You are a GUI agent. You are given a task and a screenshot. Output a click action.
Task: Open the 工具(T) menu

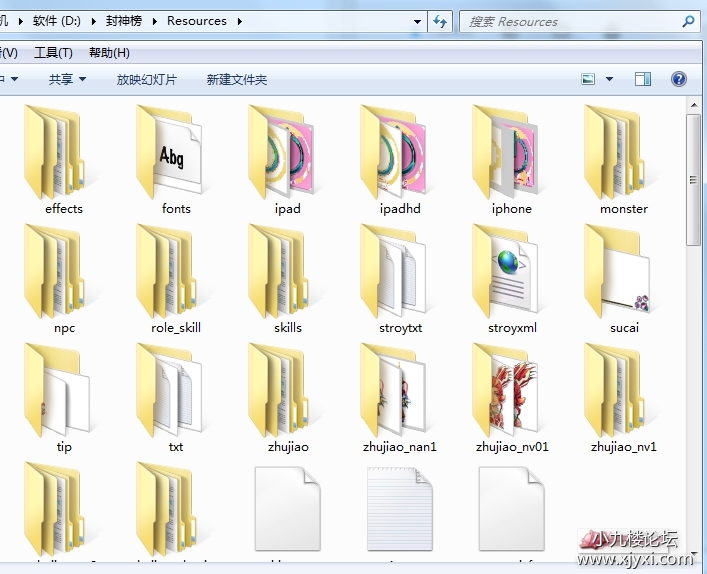(x=53, y=53)
